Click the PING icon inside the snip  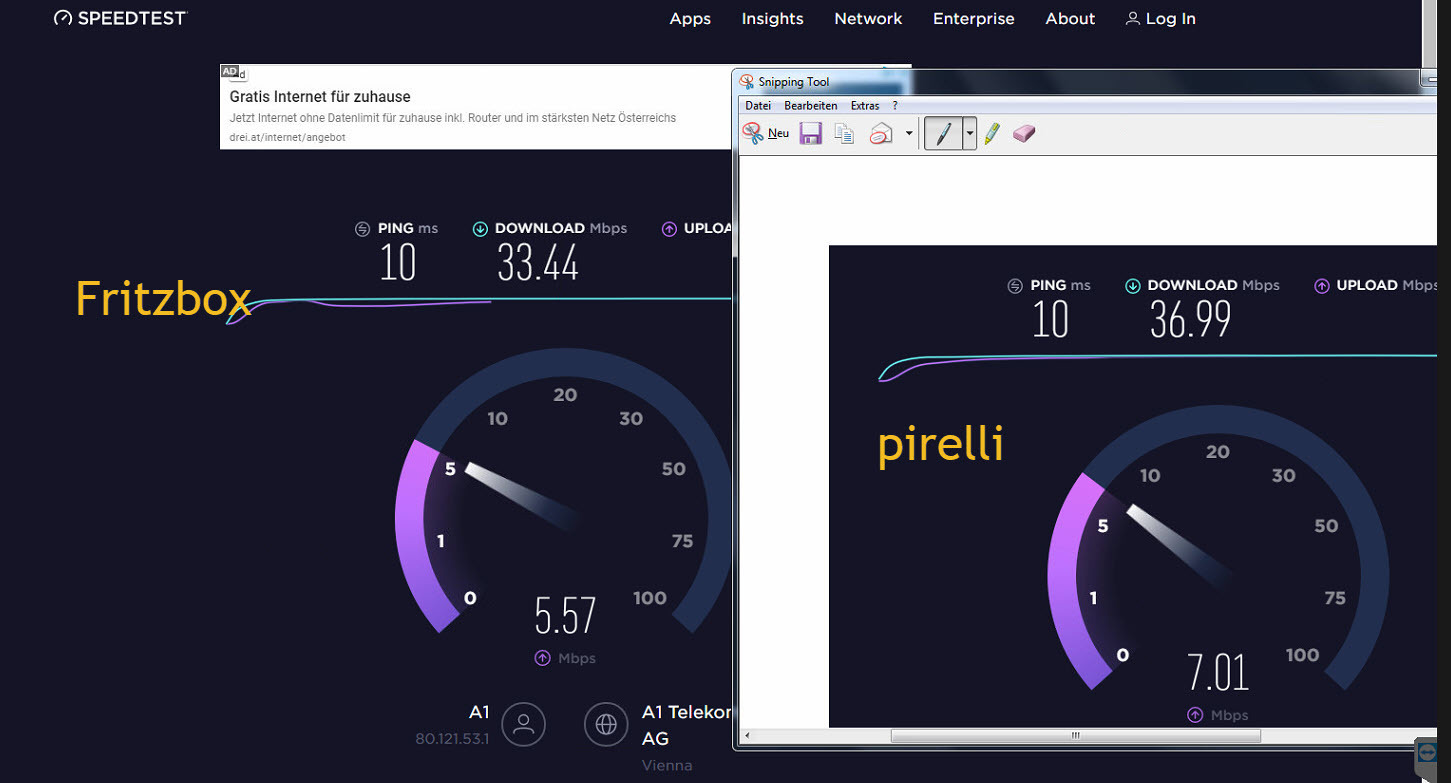[x=1015, y=286]
